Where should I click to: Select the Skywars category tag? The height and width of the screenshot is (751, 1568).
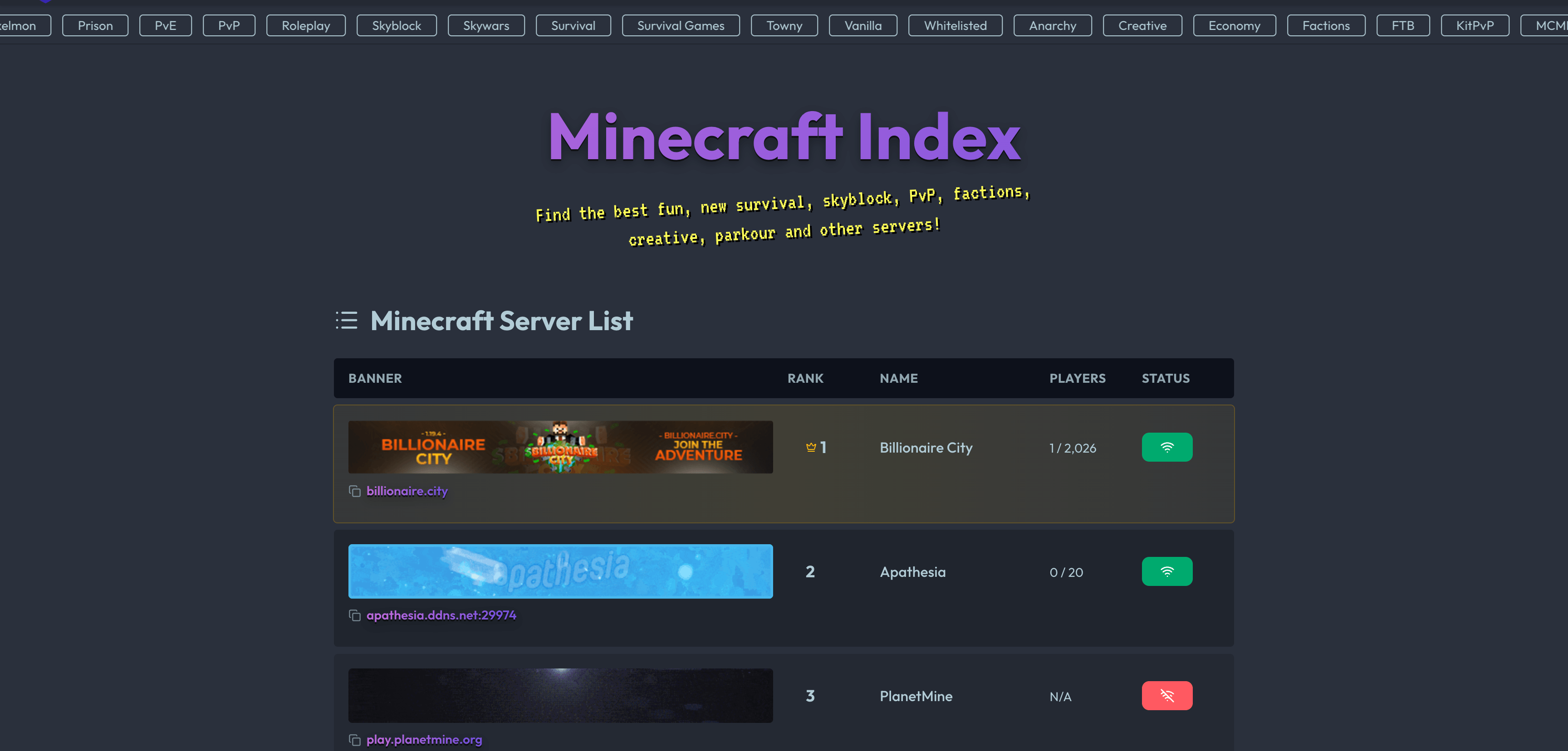pyautogui.click(x=486, y=25)
